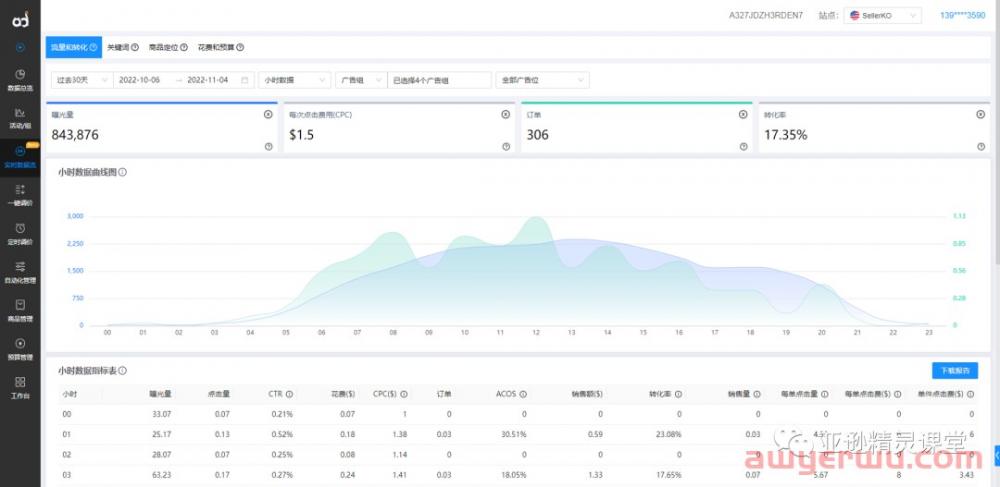Image resolution: width=1000 pixels, height=487 pixels.
Task: Open the calendar icon in date range
Action: 245,80
